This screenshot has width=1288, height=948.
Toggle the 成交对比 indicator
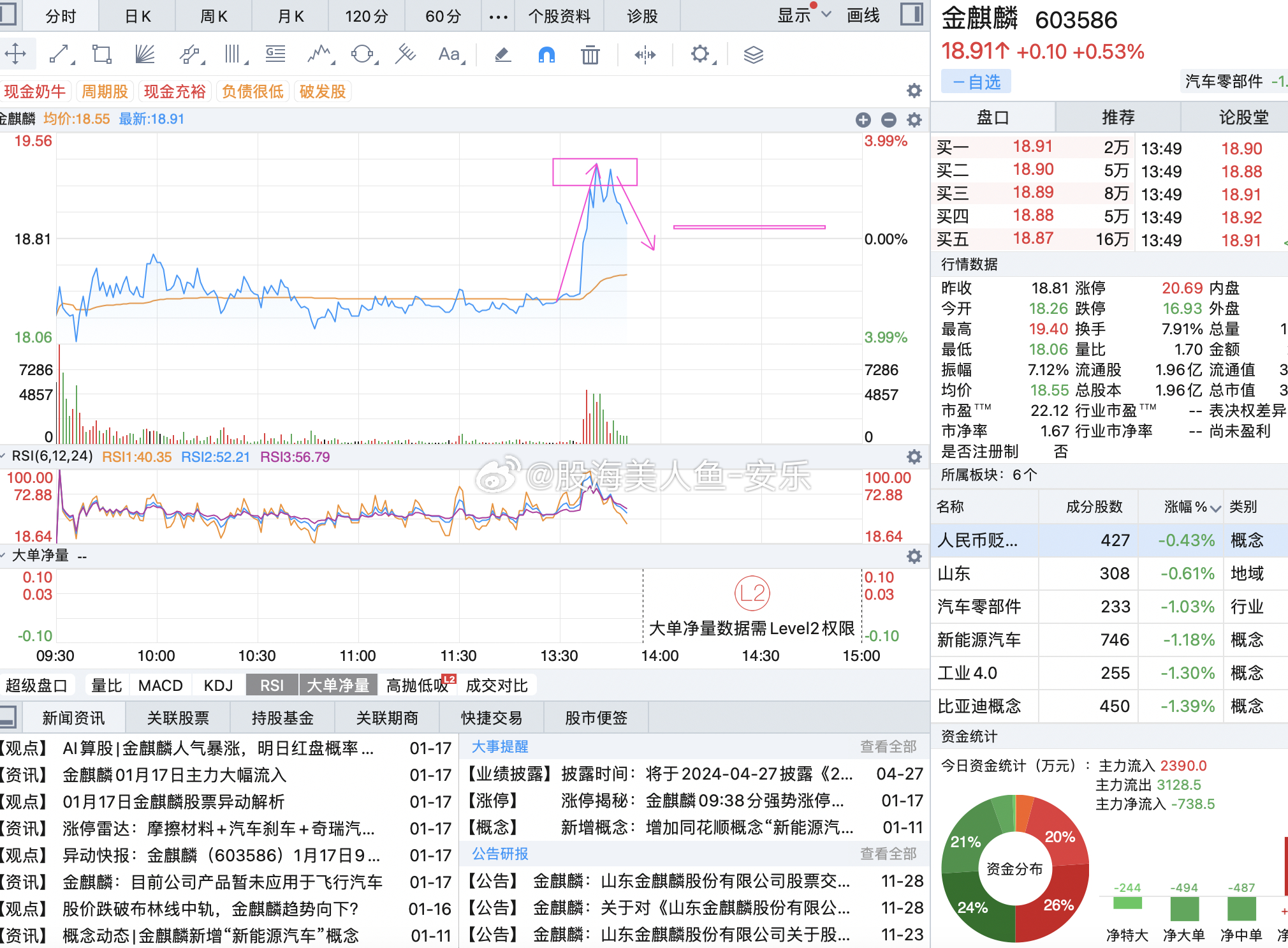point(497,685)
